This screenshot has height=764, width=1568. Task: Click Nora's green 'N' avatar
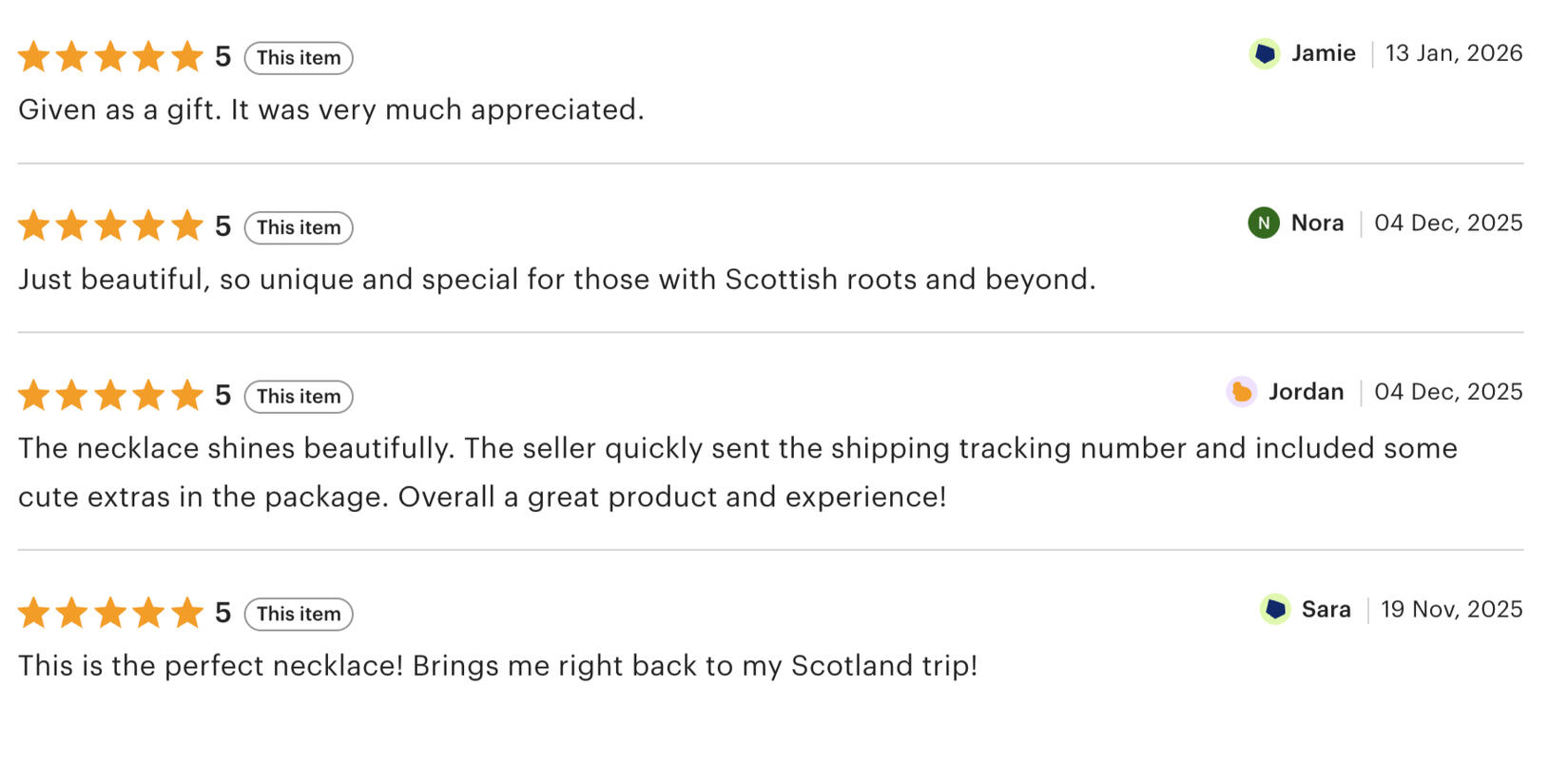tap(1263, 224)
